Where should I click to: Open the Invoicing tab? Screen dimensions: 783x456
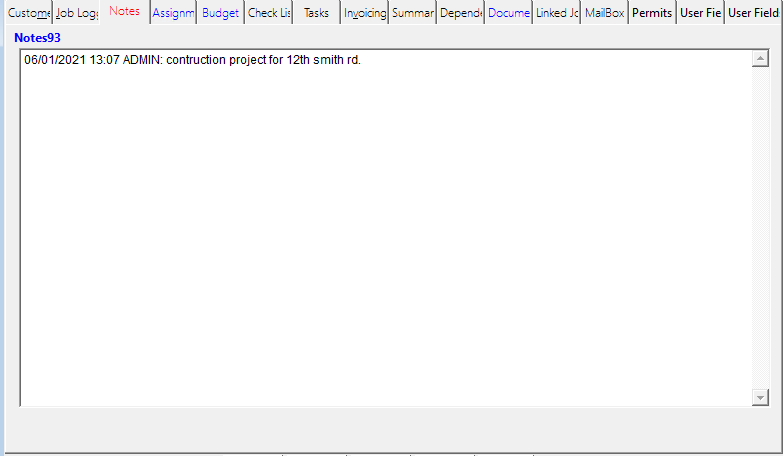click(x=364, y=13)
